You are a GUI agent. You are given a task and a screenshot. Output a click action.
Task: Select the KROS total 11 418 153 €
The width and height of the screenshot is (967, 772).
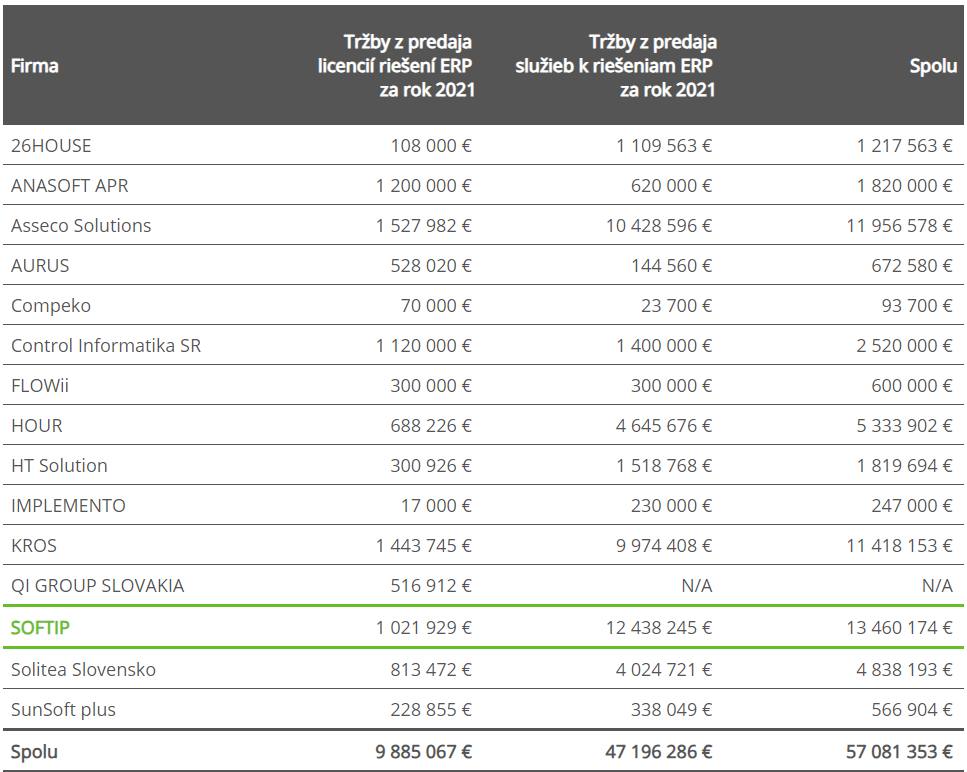pyautogui.click(x=899, y=546)
